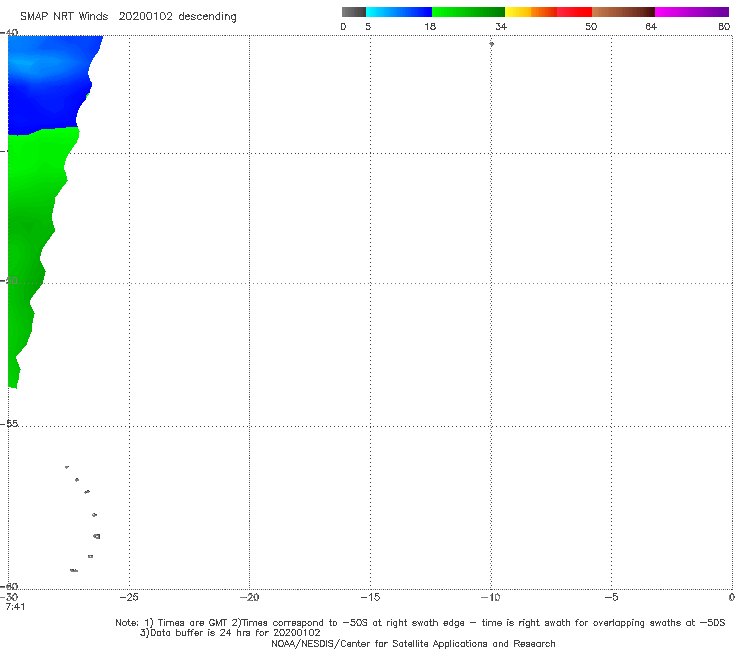Click the 'SMAP NRT Winds 20200102 descending' title
This screenshot has height=650, width=740.
tap(128, 17)
